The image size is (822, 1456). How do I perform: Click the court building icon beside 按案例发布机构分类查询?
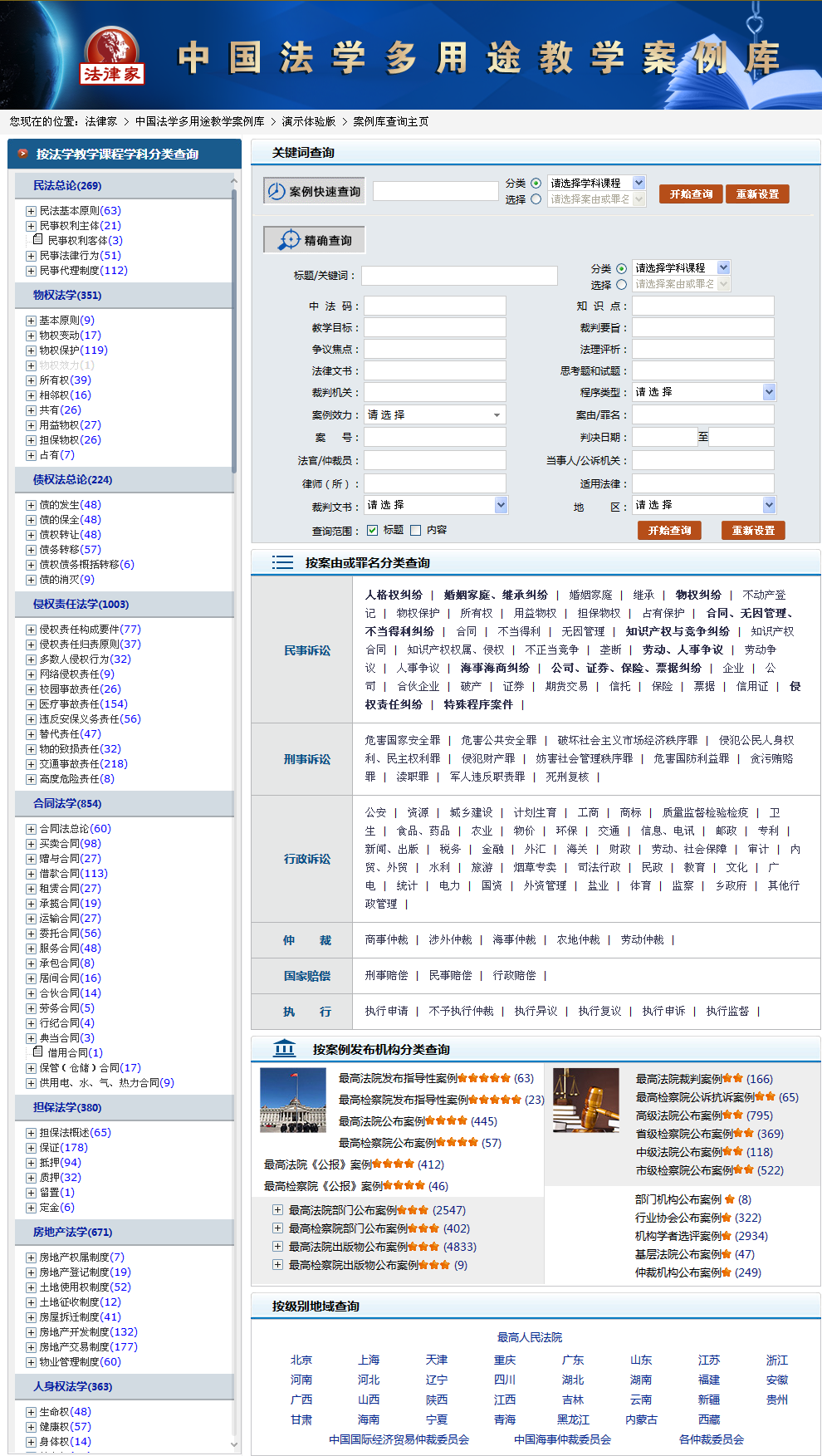pos(284,1049)
